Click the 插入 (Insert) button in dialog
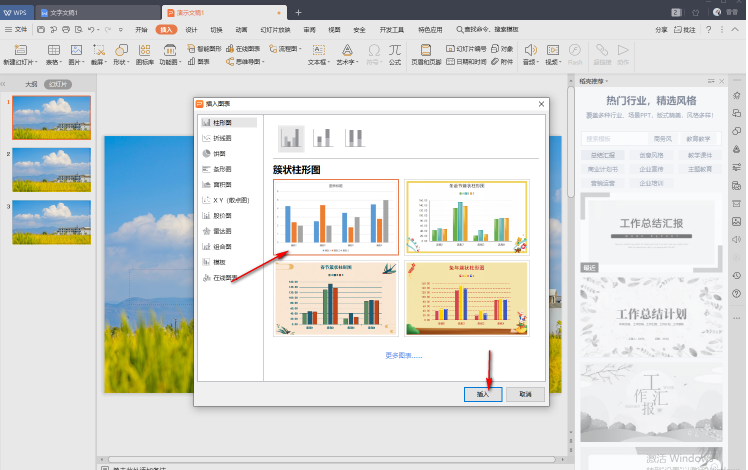This screenshot has height=470, width=748. [483, 394]
